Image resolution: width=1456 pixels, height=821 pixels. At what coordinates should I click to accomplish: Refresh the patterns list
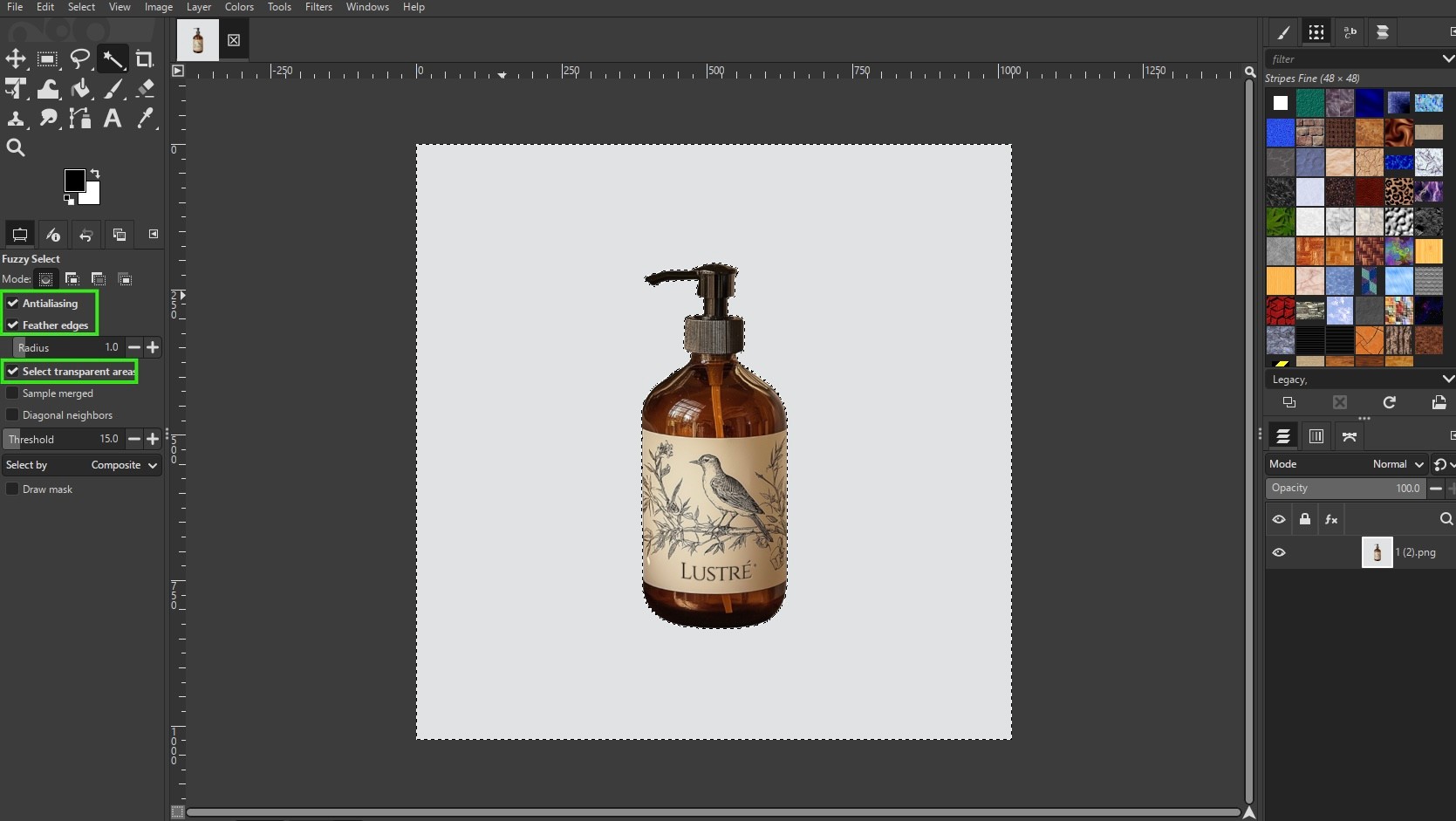point(1390,402)
